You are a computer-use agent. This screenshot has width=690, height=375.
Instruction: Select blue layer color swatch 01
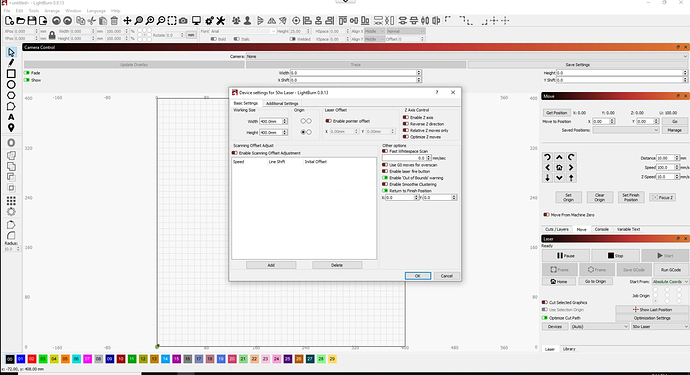(21, 359)
